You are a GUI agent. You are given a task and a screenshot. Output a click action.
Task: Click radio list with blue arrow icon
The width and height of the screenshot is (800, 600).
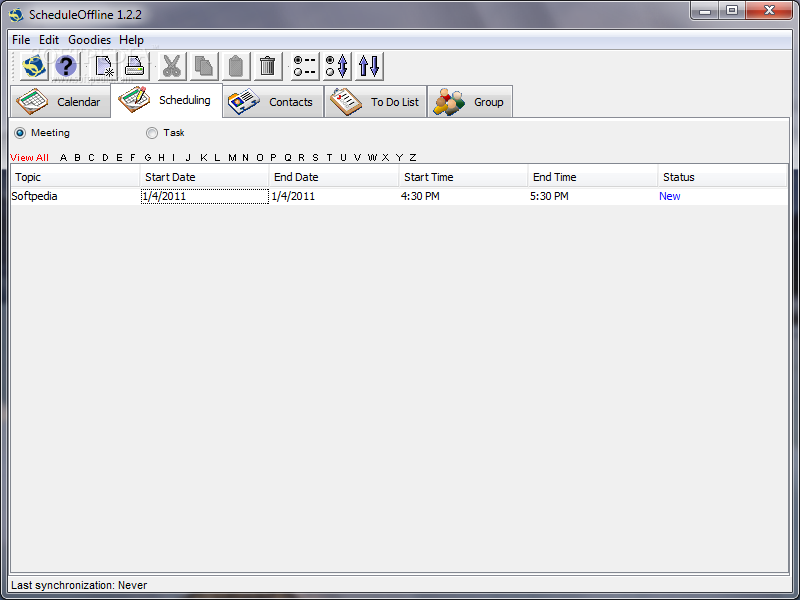337,66
